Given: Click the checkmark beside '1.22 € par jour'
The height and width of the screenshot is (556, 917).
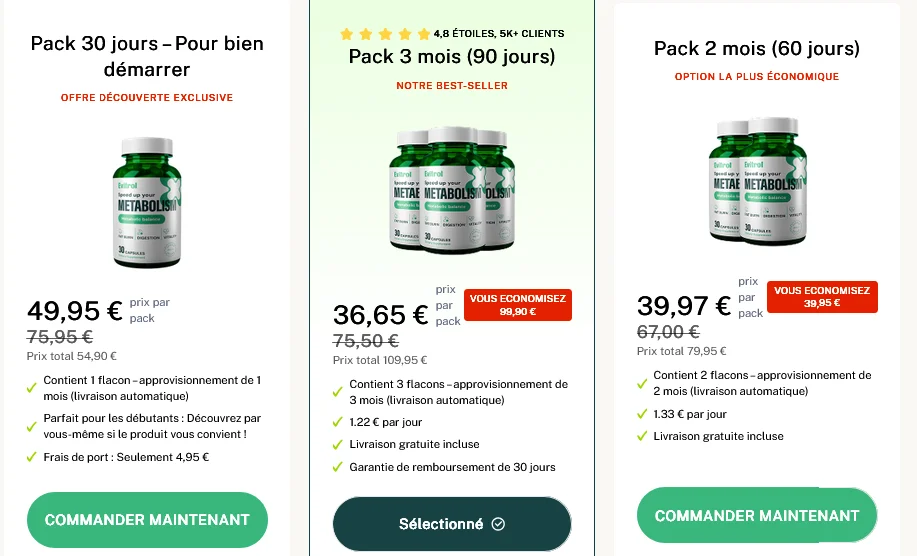Looking at the screenshot, I should point(337,423).
